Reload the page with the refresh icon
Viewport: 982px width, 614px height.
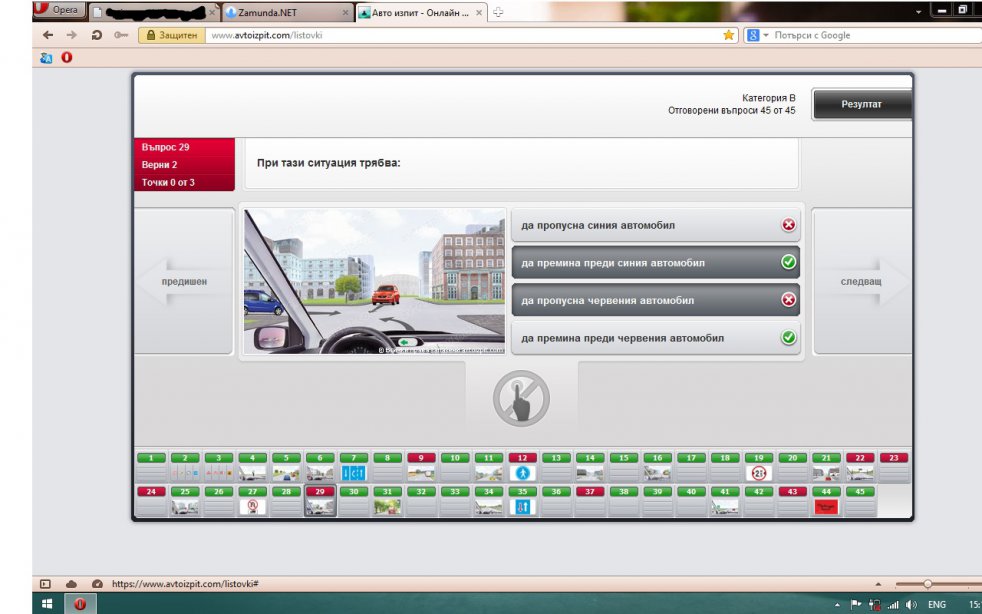point(97,35)
